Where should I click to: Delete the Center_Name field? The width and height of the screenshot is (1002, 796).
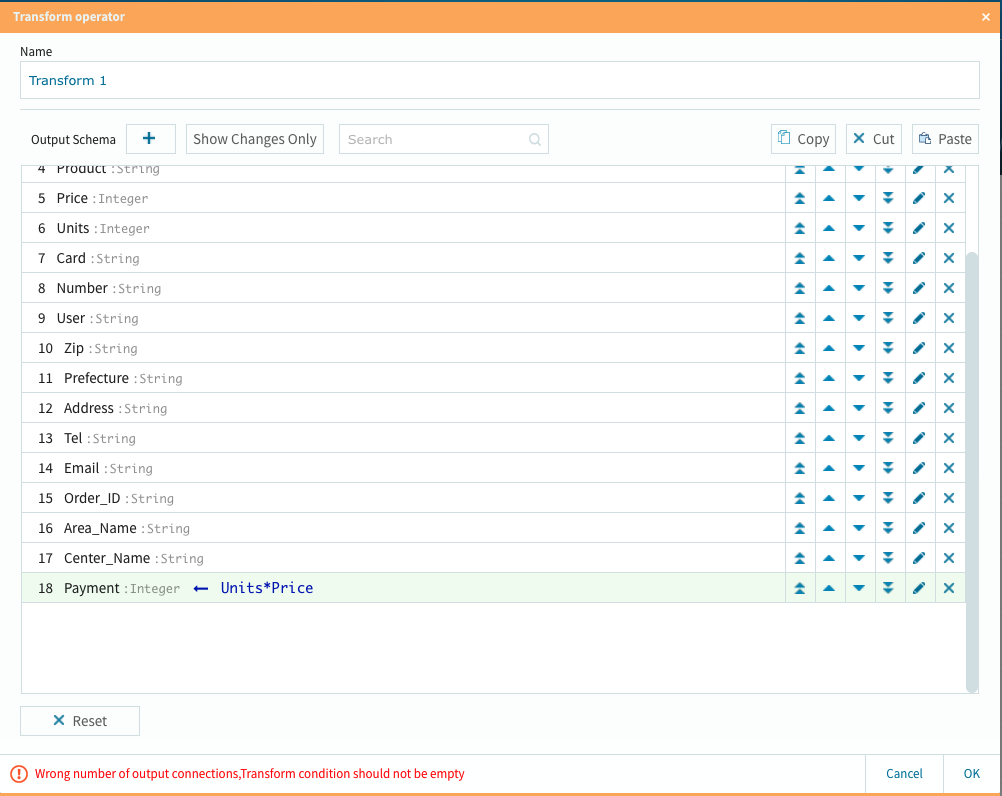[x=949, y=558]
